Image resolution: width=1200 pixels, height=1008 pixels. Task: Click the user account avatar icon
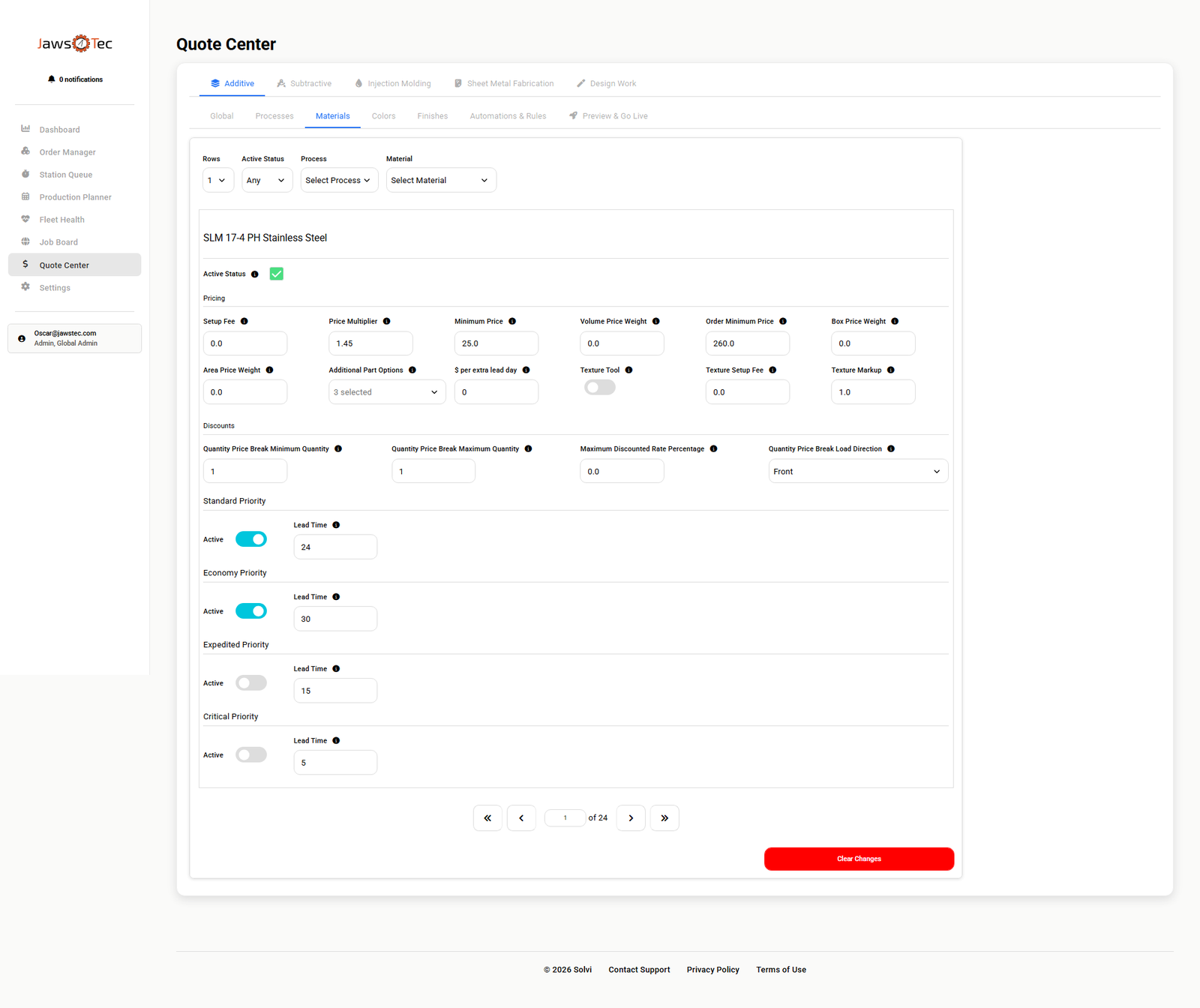(x=22, y=338)
